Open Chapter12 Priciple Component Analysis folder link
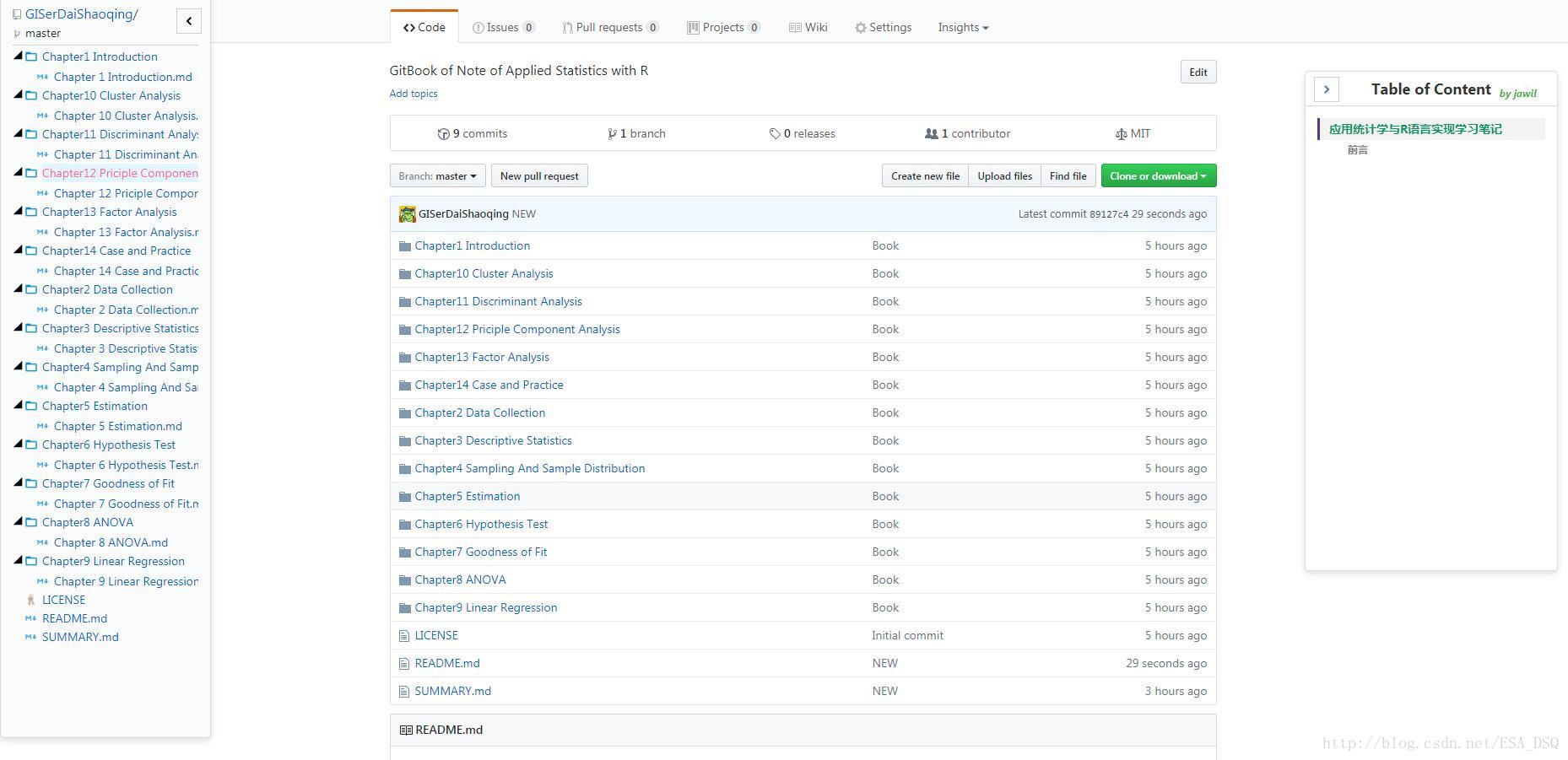 (517, 330)
